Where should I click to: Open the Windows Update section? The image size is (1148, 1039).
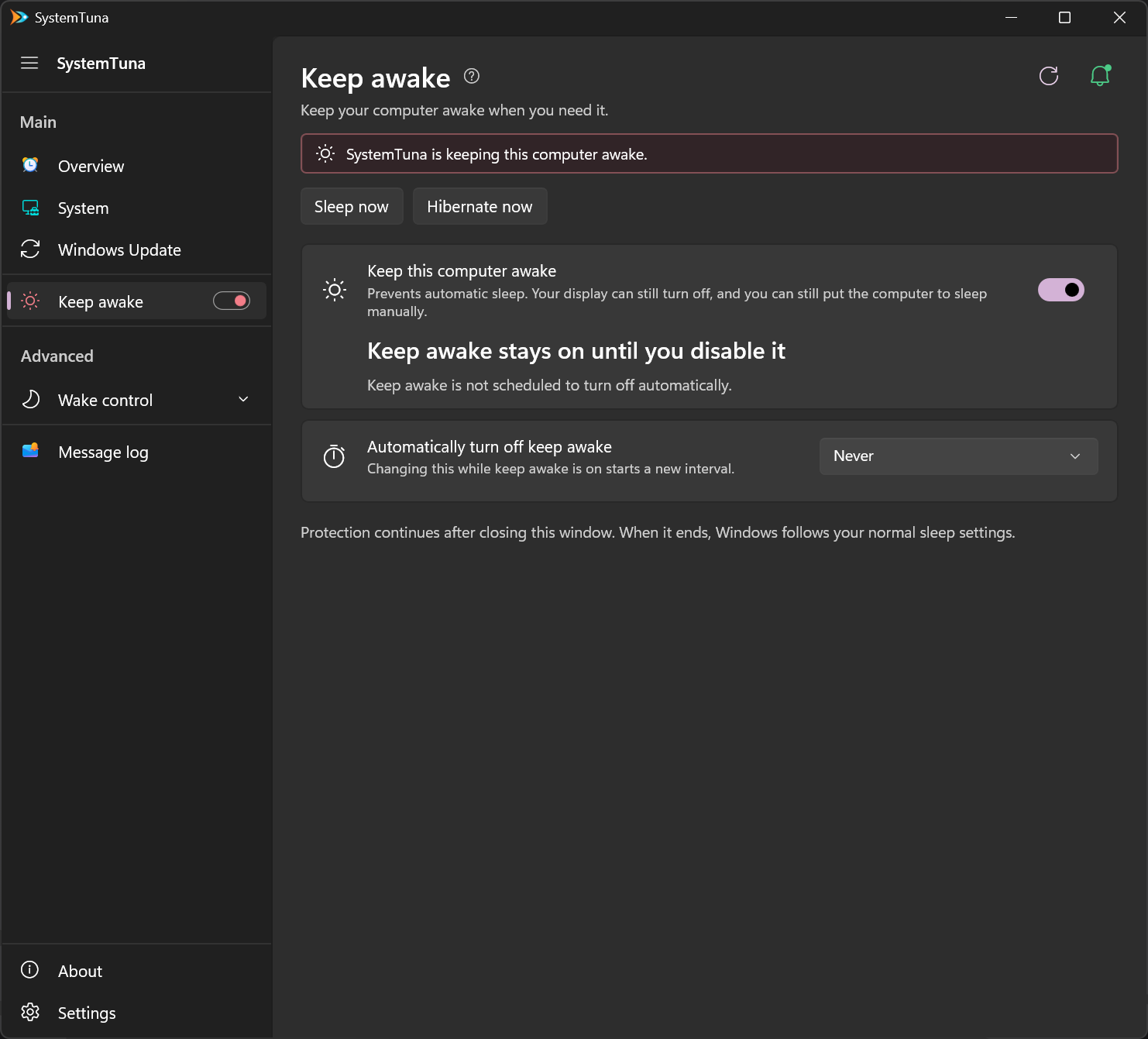[137, 249]
